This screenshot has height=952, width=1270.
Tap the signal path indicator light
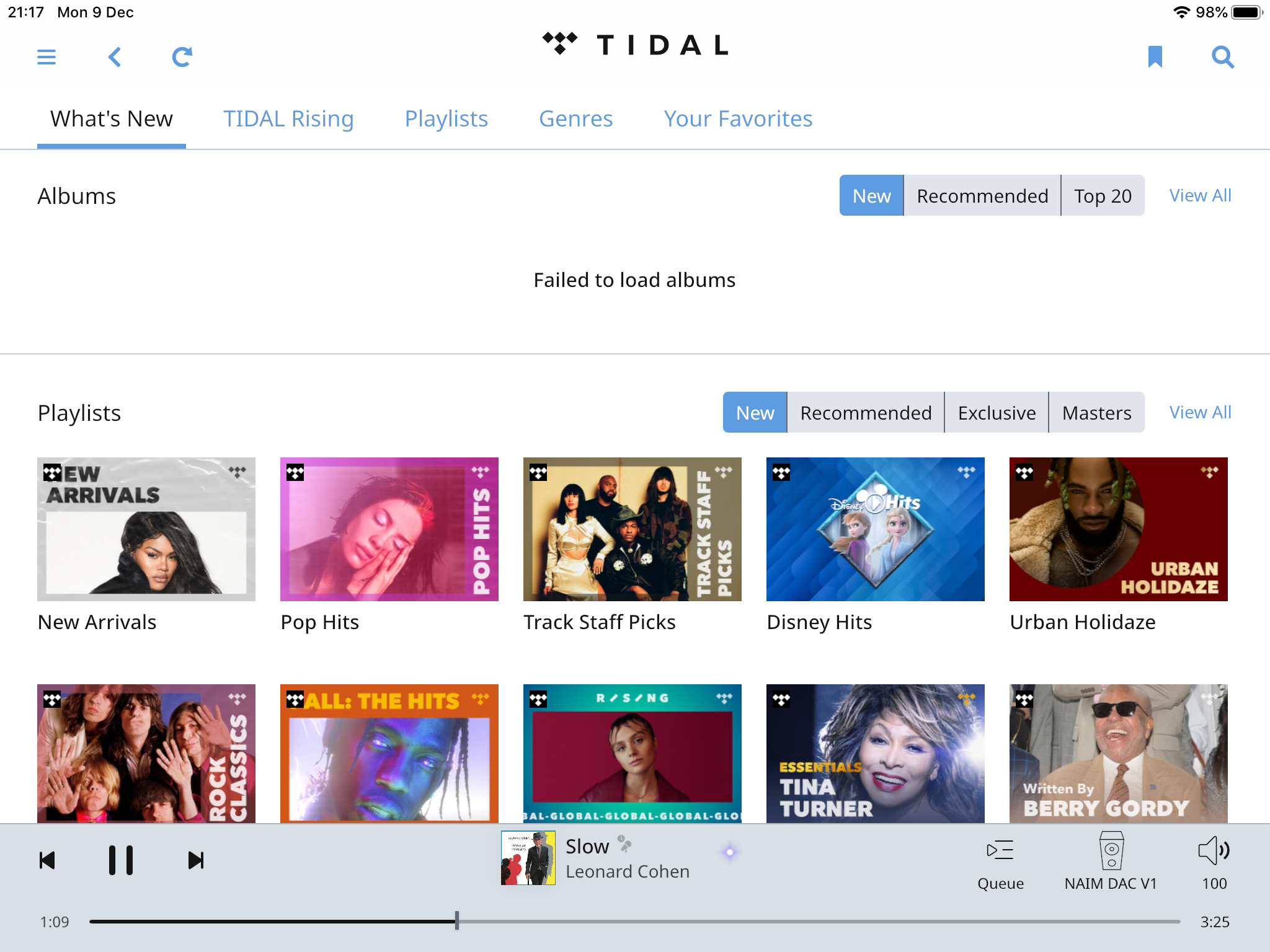pos(730,852)
